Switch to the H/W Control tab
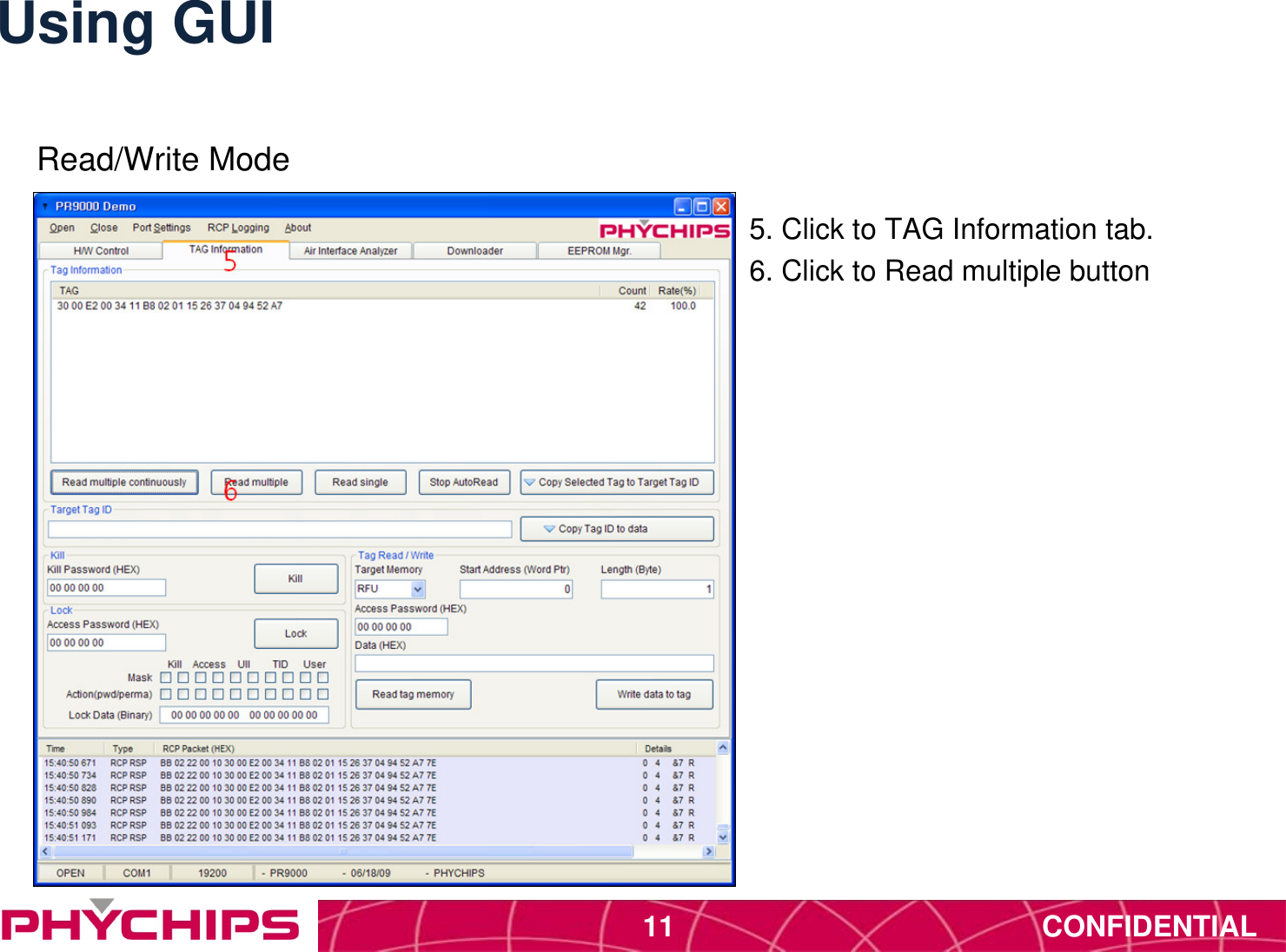The width and height of the screenshot is (1286, 952). pos(101,250)
